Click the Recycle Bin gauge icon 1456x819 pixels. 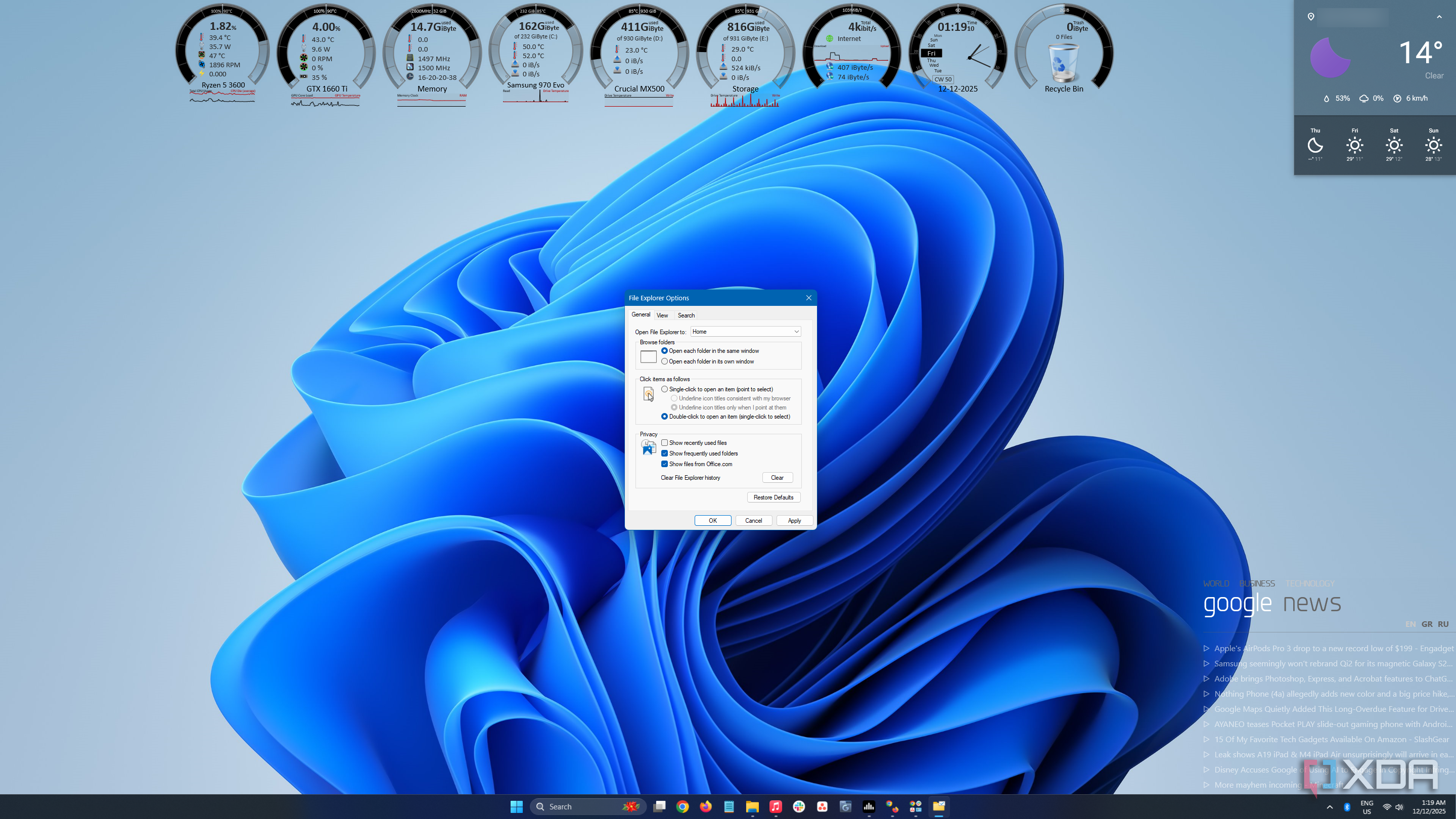tap(1063, 63)
